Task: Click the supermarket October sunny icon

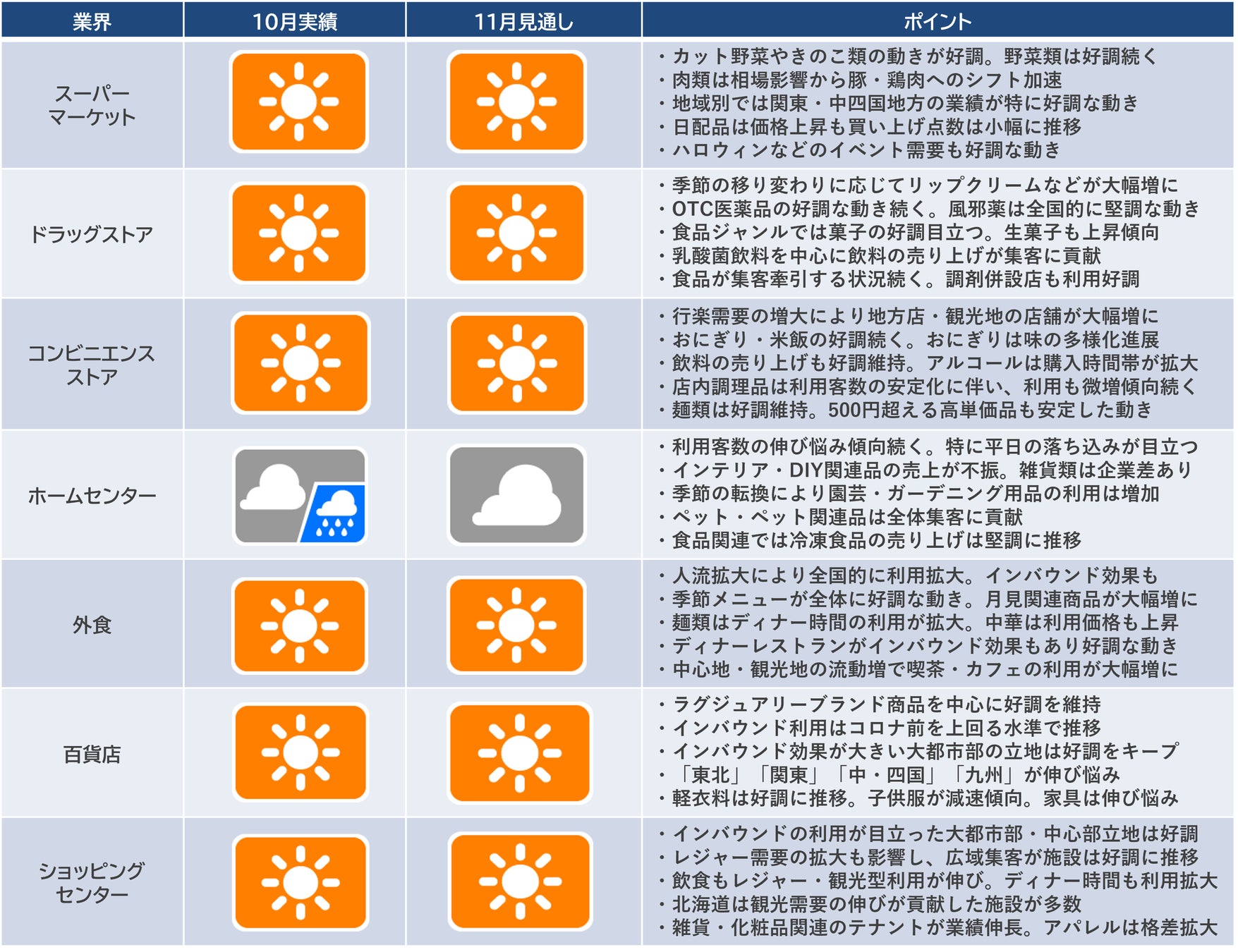Action: [x=298, y=102]
